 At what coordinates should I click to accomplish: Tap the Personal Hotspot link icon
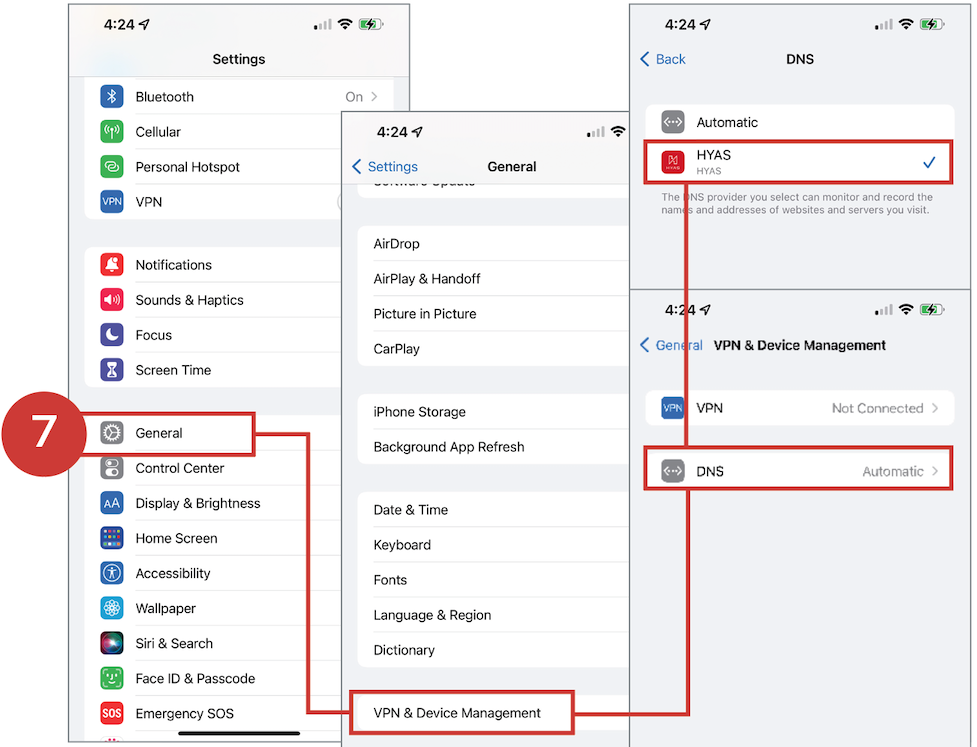pyautogui.click(x=112, y=167)
